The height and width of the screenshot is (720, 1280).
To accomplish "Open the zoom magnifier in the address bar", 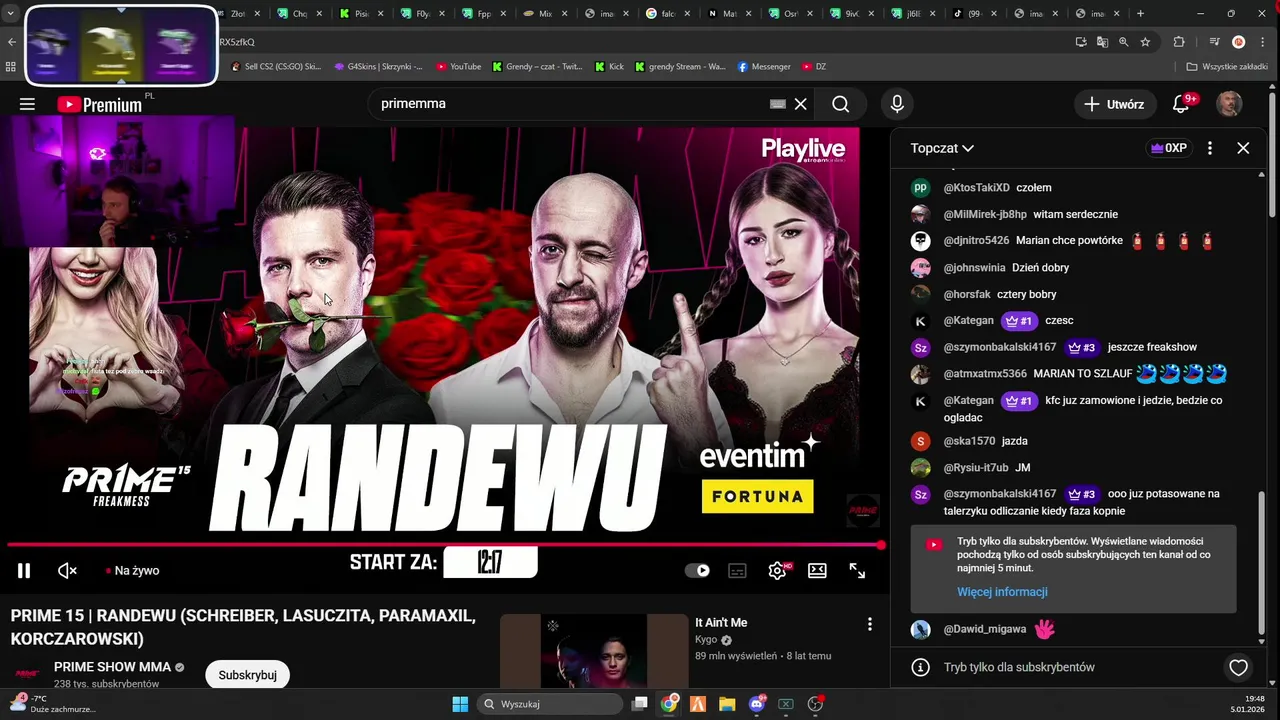I will [1123, 42].
